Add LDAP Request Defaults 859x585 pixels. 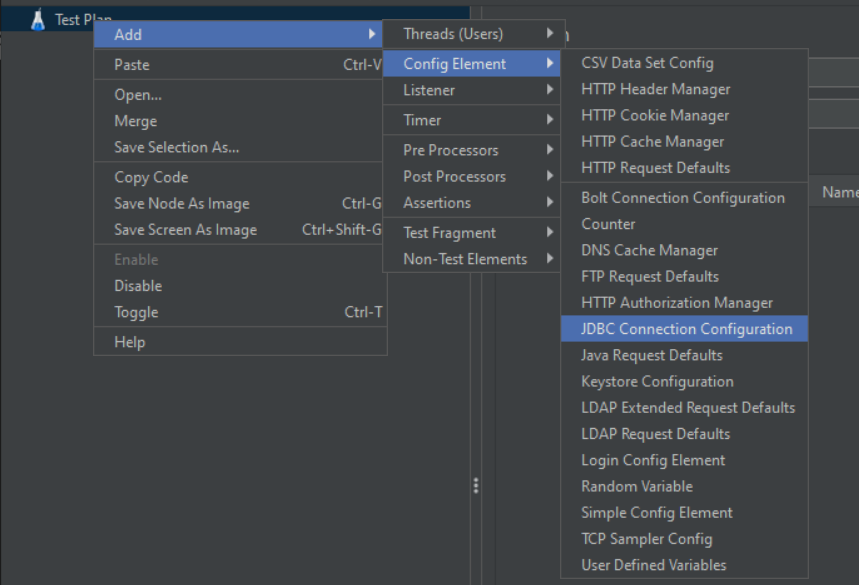684,434
